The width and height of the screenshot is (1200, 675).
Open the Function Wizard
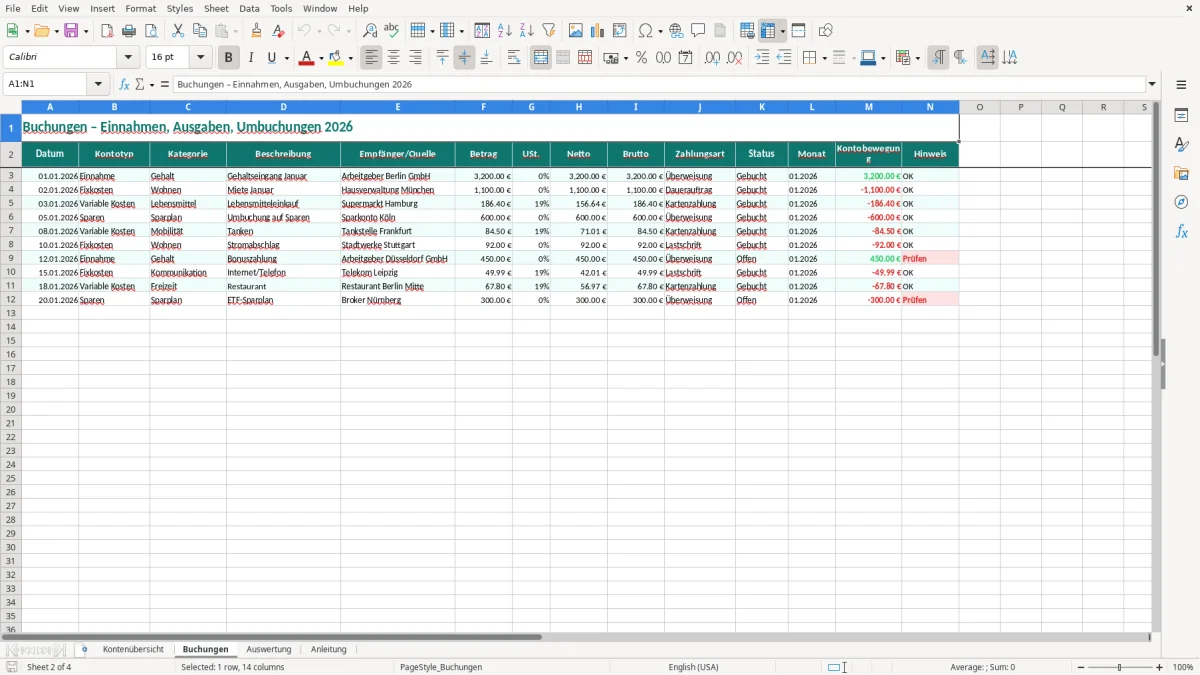[125, 85]
